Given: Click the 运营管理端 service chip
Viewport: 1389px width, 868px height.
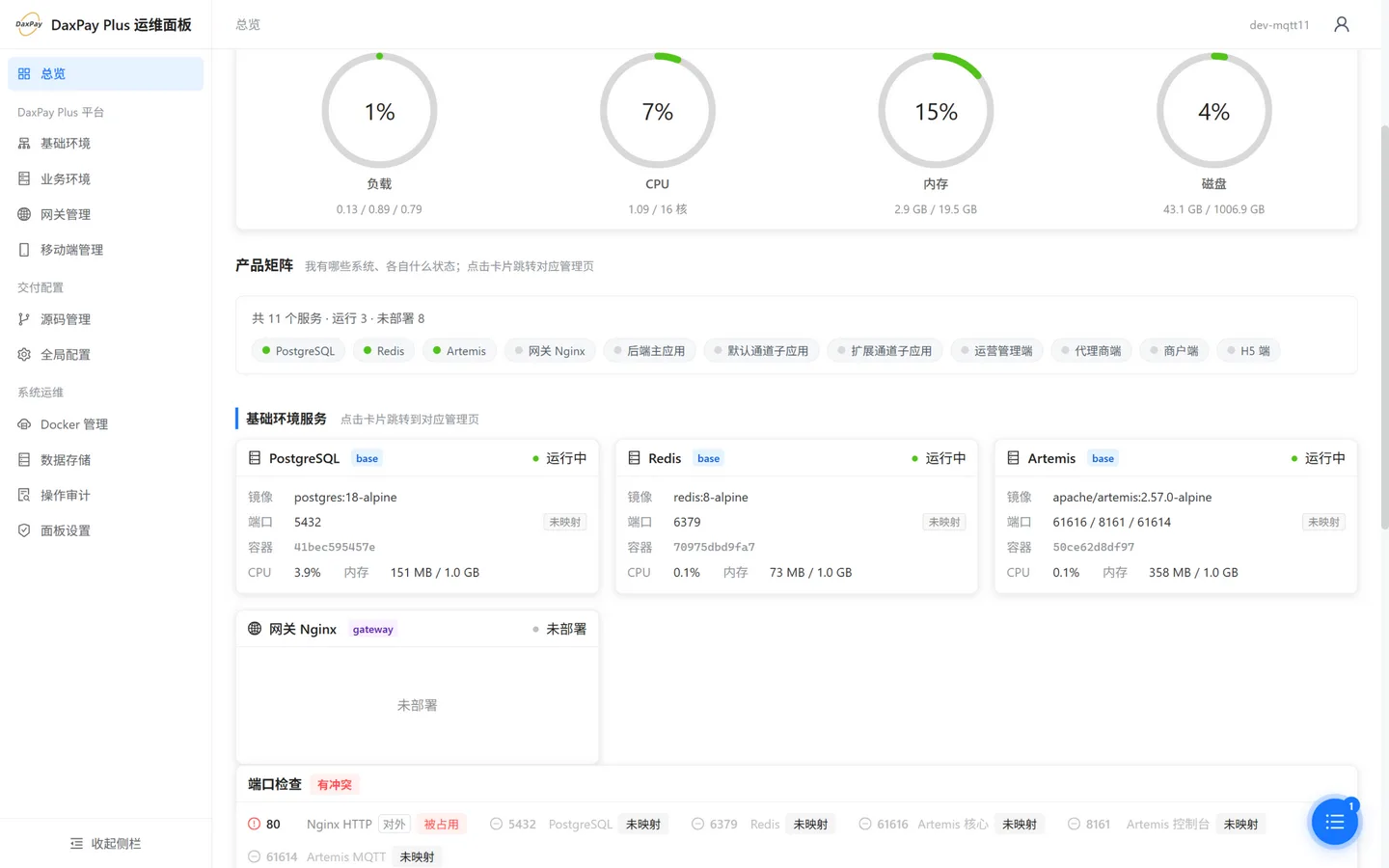Looking at the screenshot, I should 996,351.
